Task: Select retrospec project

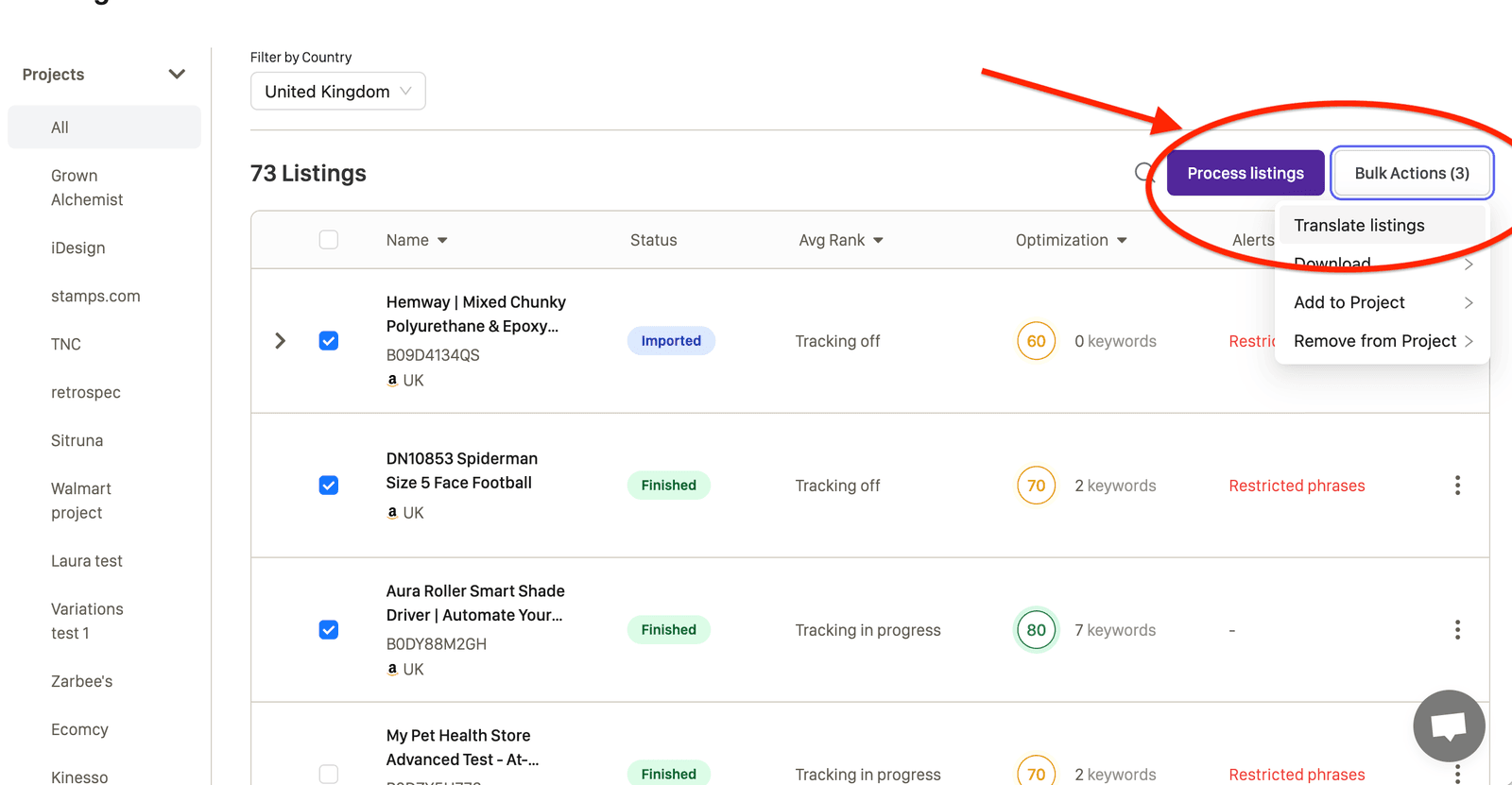Action: click(x=86, y=393)
